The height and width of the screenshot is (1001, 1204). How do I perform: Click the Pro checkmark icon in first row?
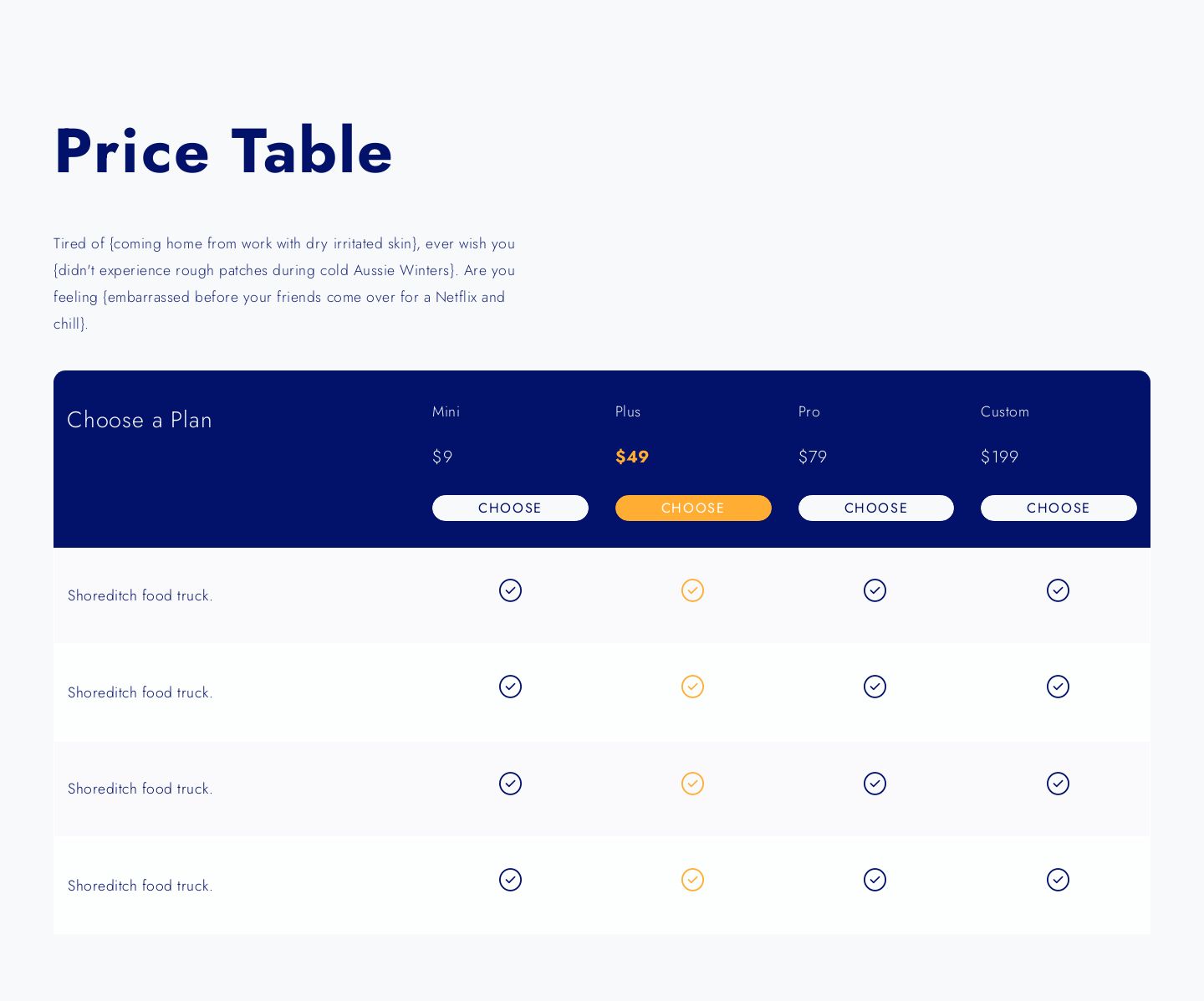pyautogui.click(x=875, y=590)
